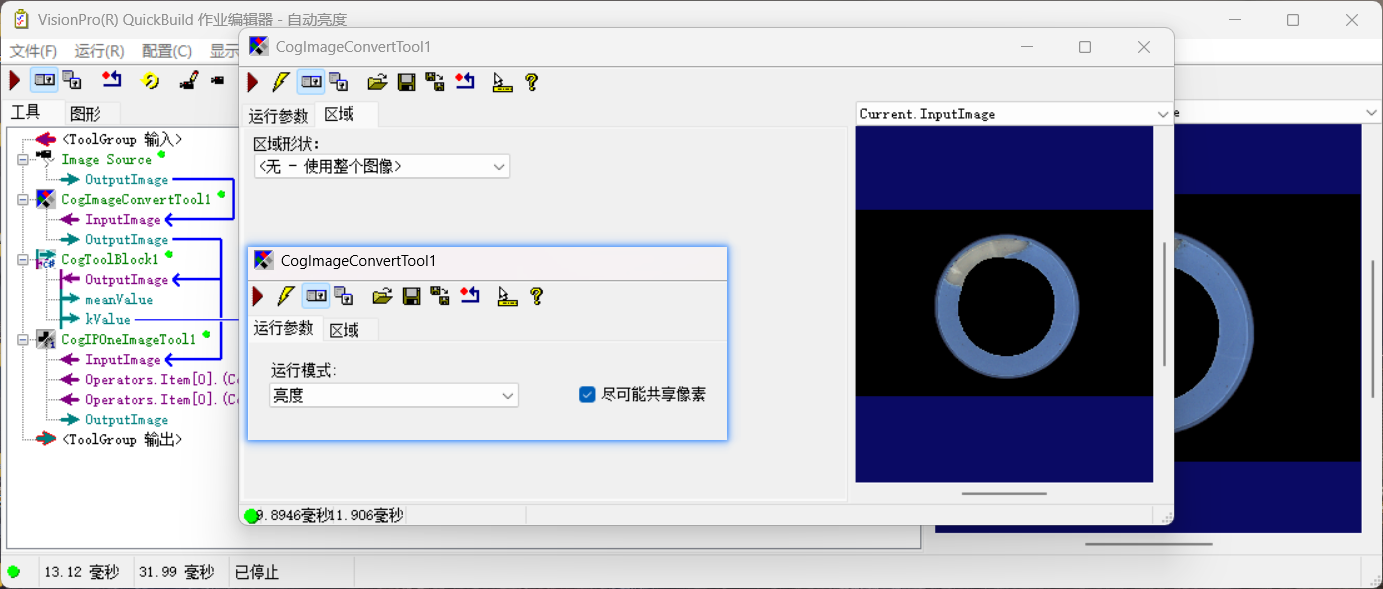Screen dimensions: 1383x589
Task: Help question mark in back CogImageConvertTool1 window
Action: click(531, 82)
